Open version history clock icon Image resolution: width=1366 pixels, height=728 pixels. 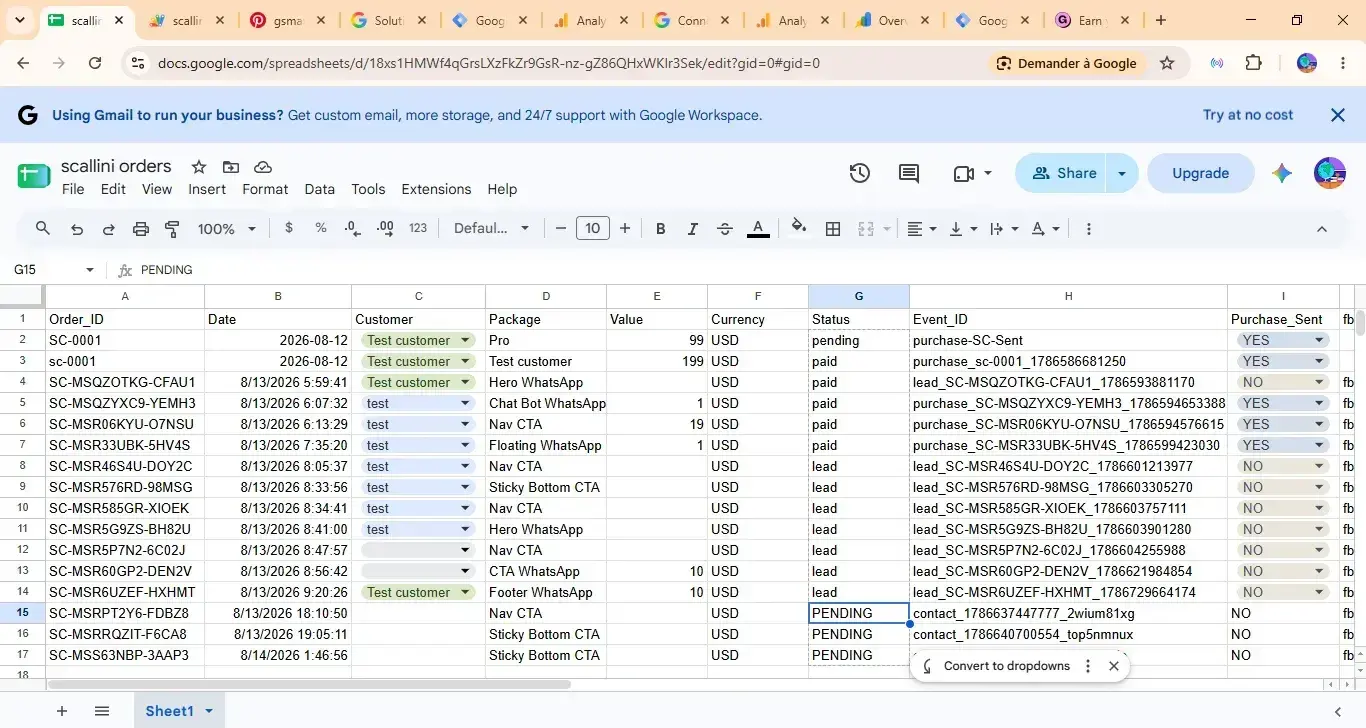tap(860, 173)
